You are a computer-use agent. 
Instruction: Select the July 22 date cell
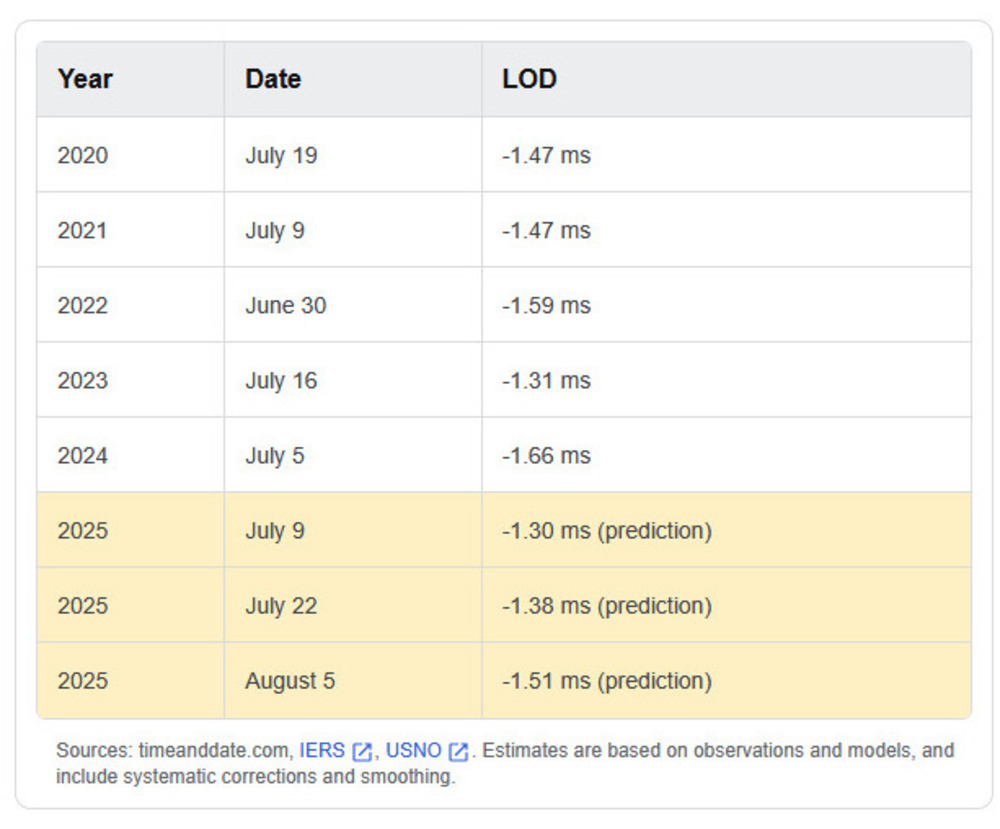[x=281, y=605]
